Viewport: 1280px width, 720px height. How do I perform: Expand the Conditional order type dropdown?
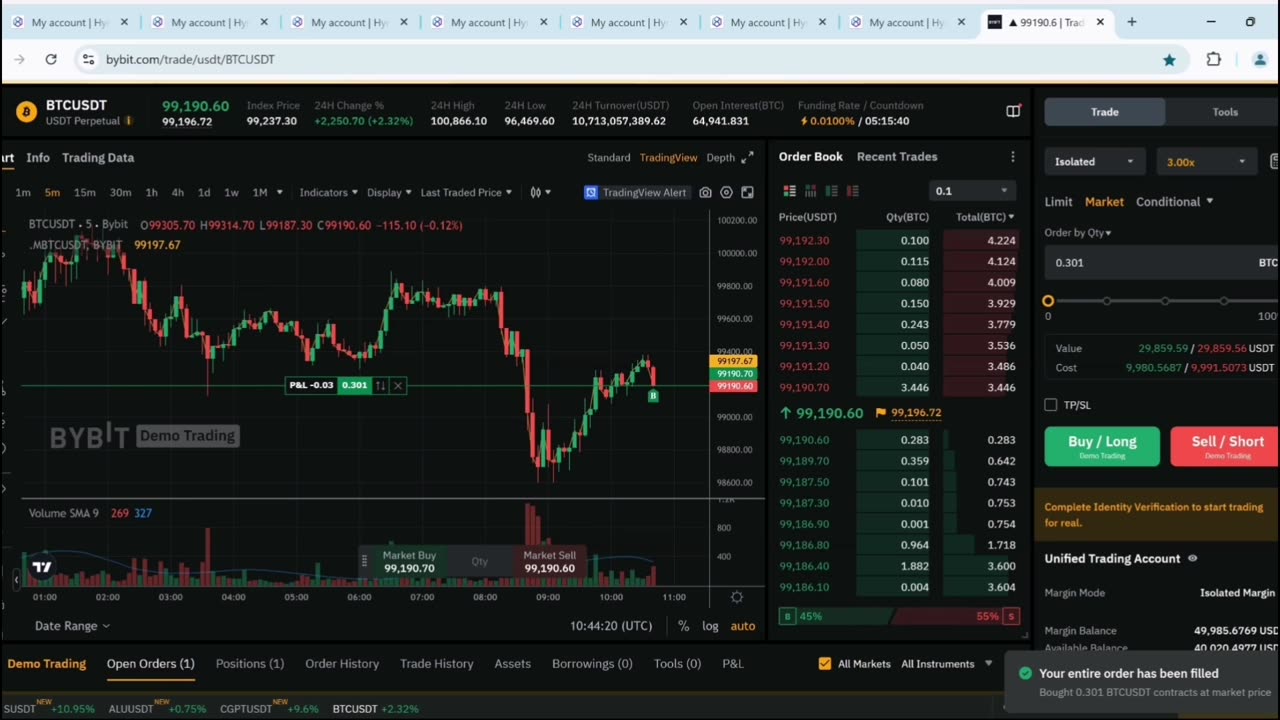[x=1174, y=201]
